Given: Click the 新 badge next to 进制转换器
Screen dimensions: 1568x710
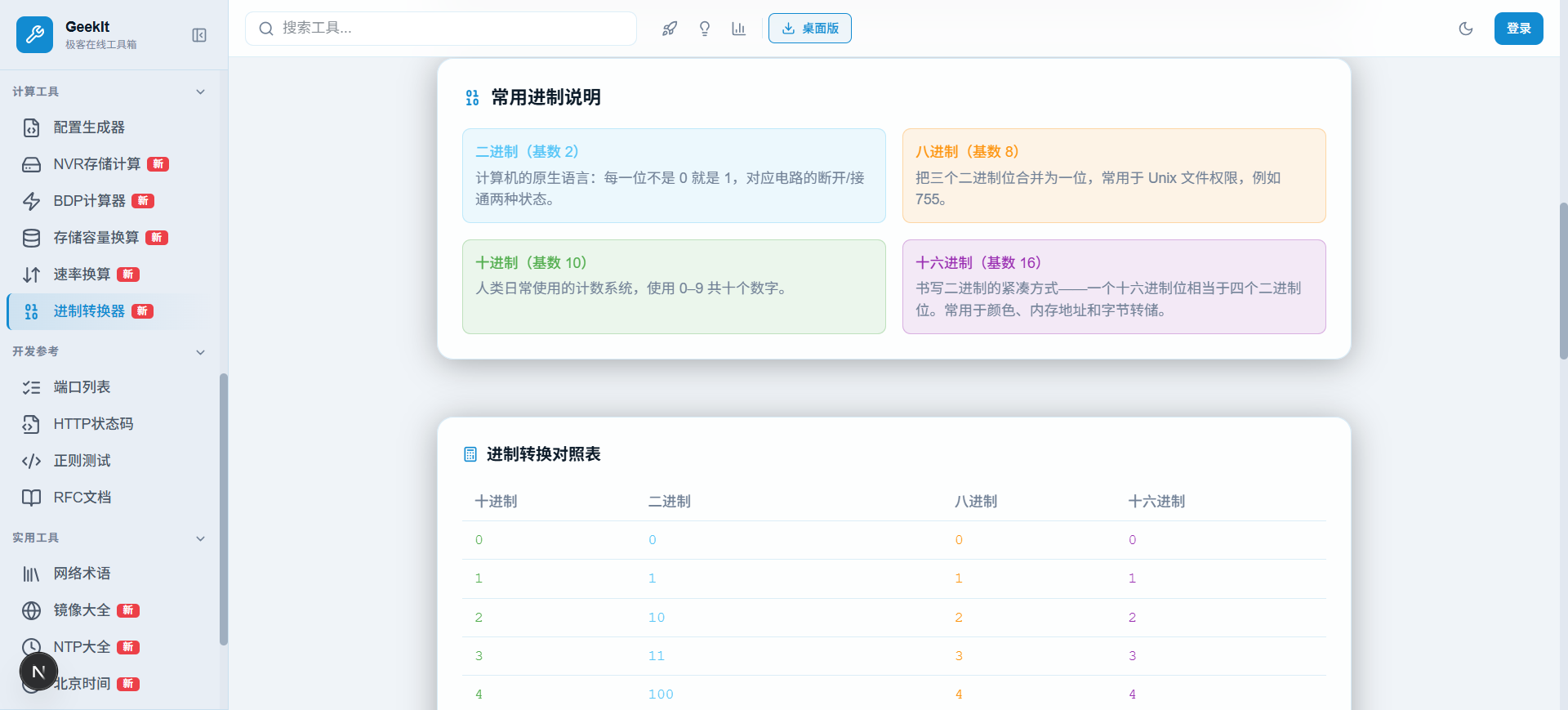Looking at the screenshot, I should click(143, 311).
